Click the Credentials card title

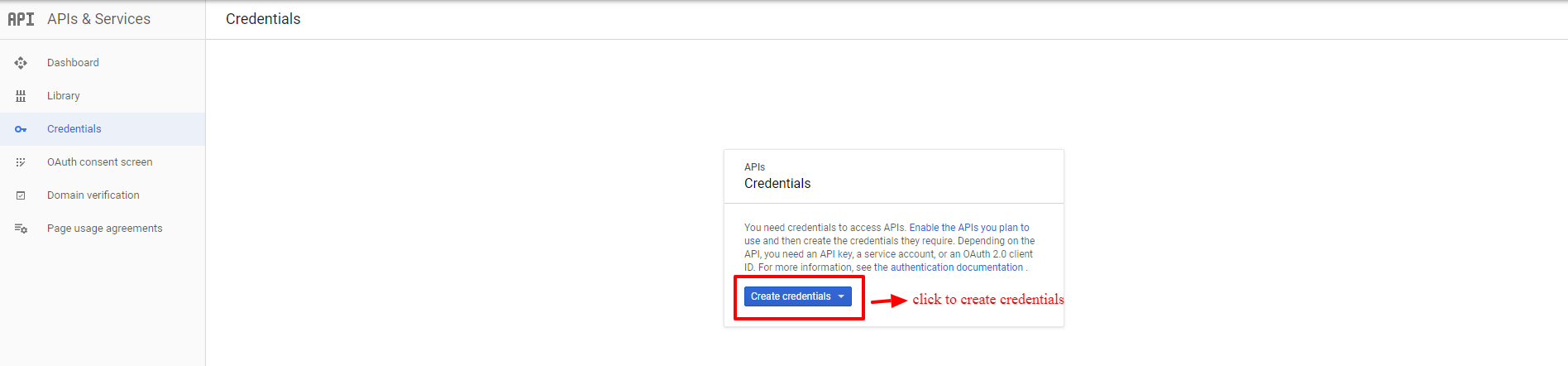click(777, 184)
